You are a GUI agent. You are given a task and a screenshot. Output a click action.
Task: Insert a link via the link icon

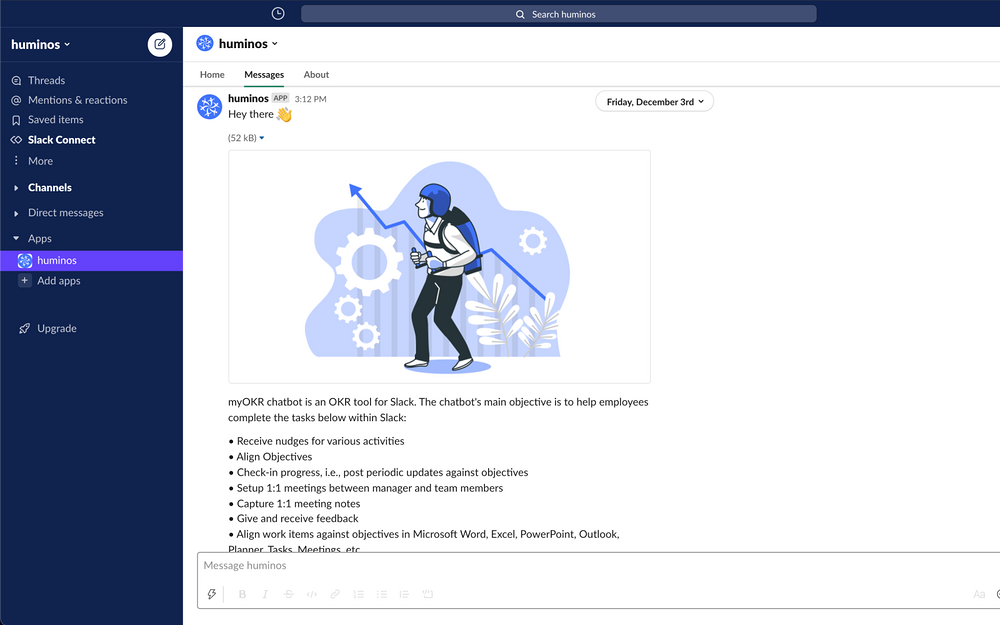point(335,594)
